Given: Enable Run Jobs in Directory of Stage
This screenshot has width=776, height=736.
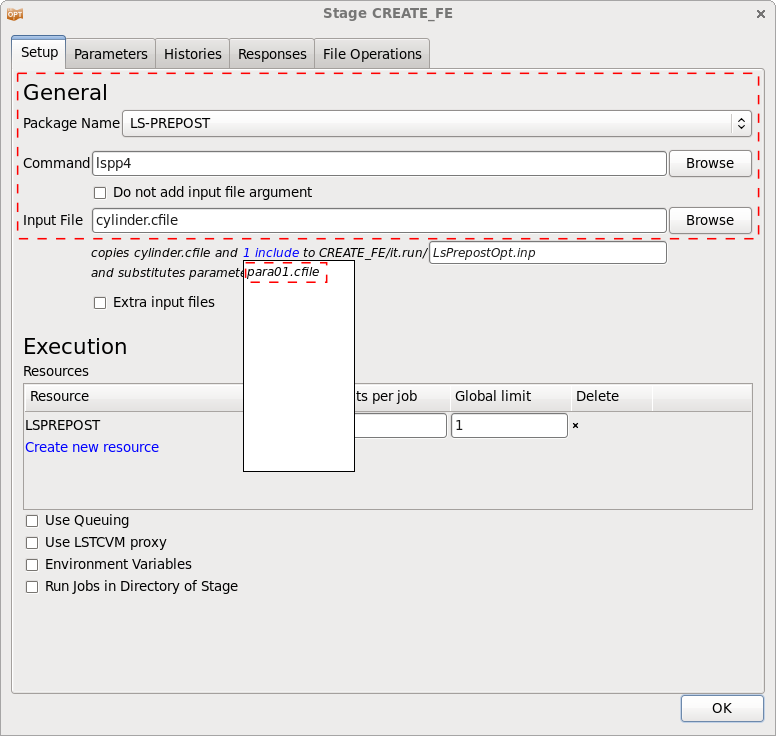Looking at the screenshot, I should point(32,587).
